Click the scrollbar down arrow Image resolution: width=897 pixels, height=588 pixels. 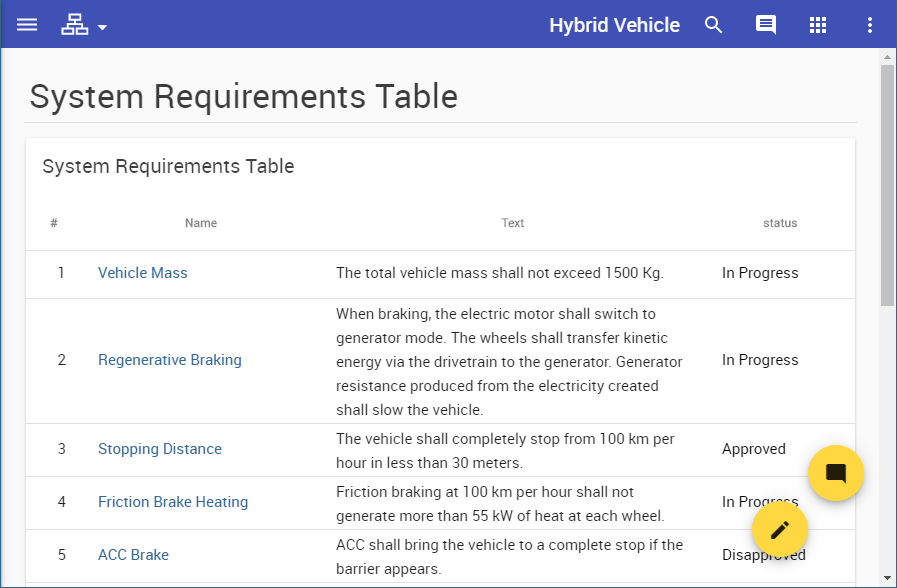tap(887, 578)
